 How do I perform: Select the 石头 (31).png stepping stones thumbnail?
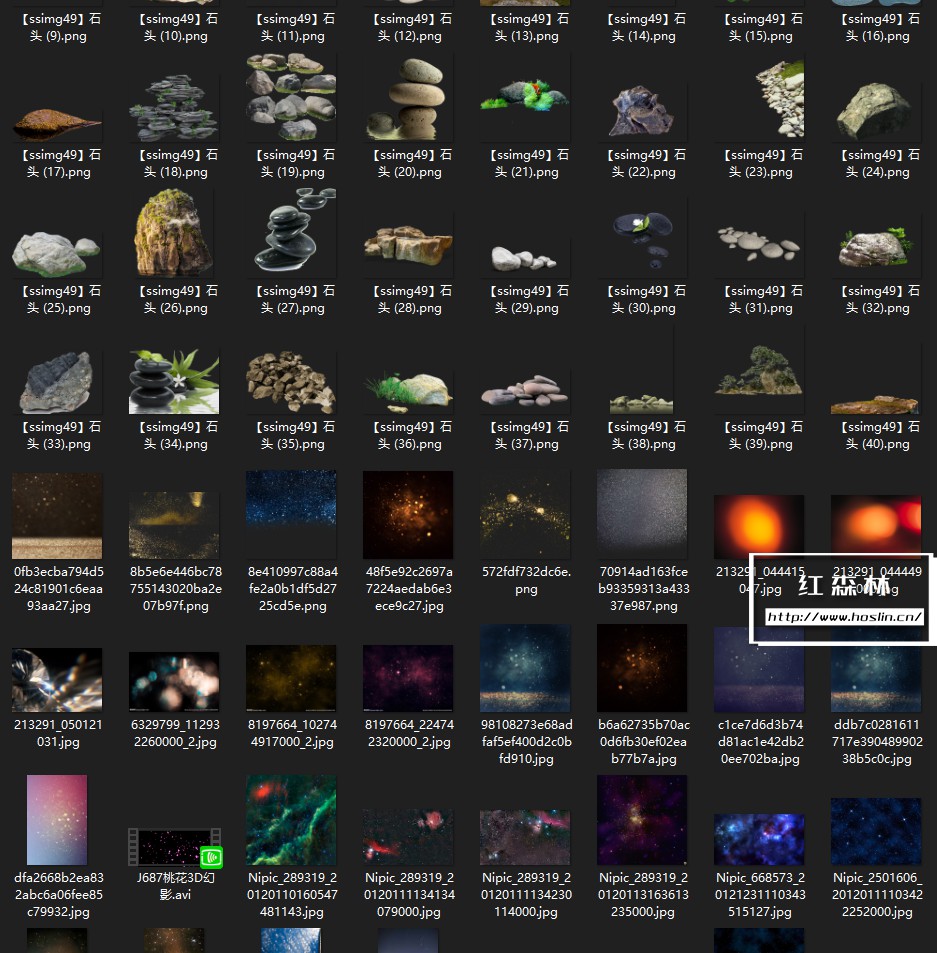(x=759, y=244)
